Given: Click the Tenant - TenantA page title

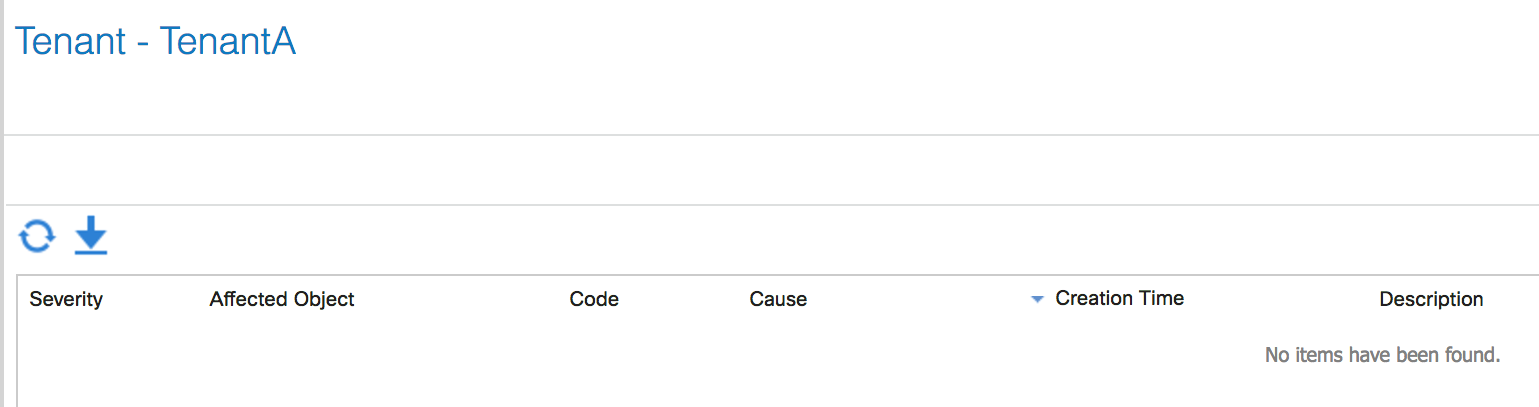Looking at the screenshot, I should click(x=155, y=42).
